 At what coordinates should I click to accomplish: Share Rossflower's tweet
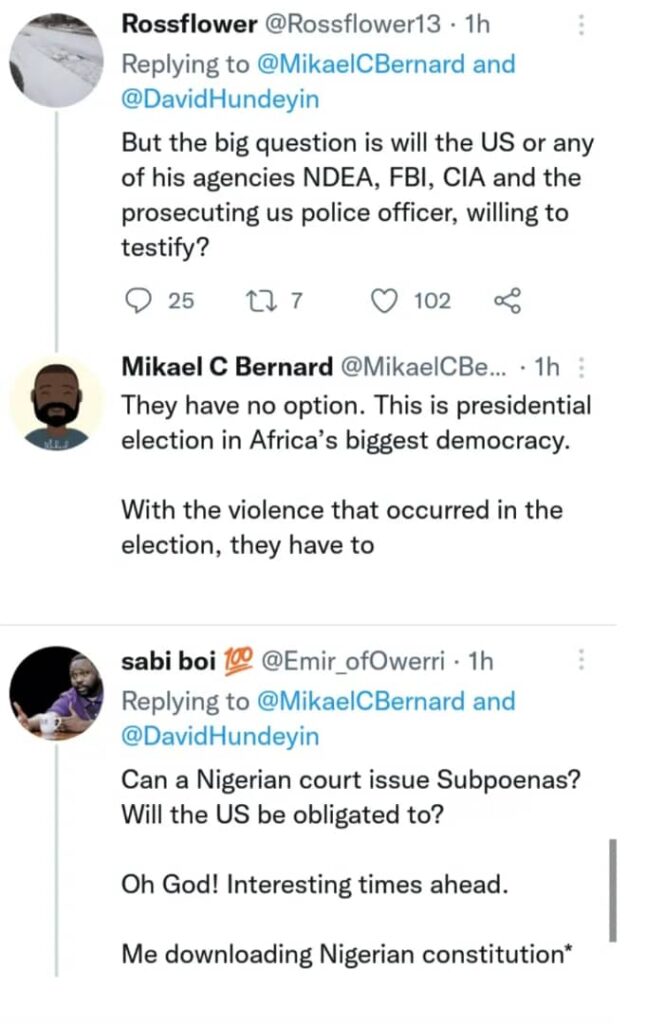(x=508, y=300)
